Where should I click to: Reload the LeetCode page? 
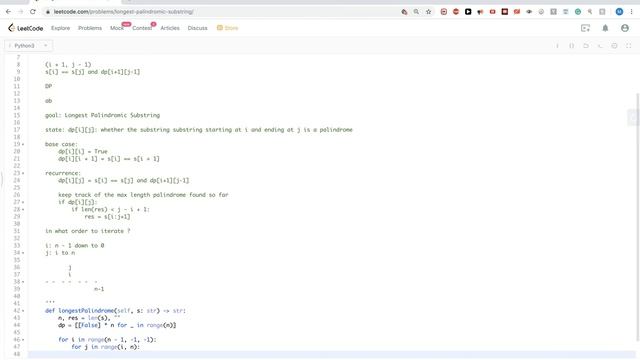33,12
